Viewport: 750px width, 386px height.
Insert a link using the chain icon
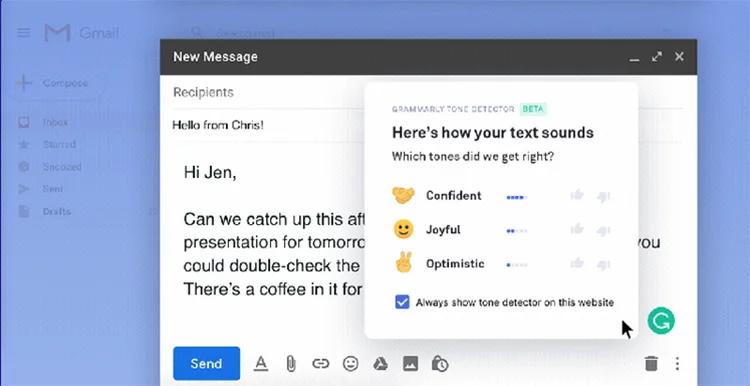pyautogui.click(x=320, y=364)
